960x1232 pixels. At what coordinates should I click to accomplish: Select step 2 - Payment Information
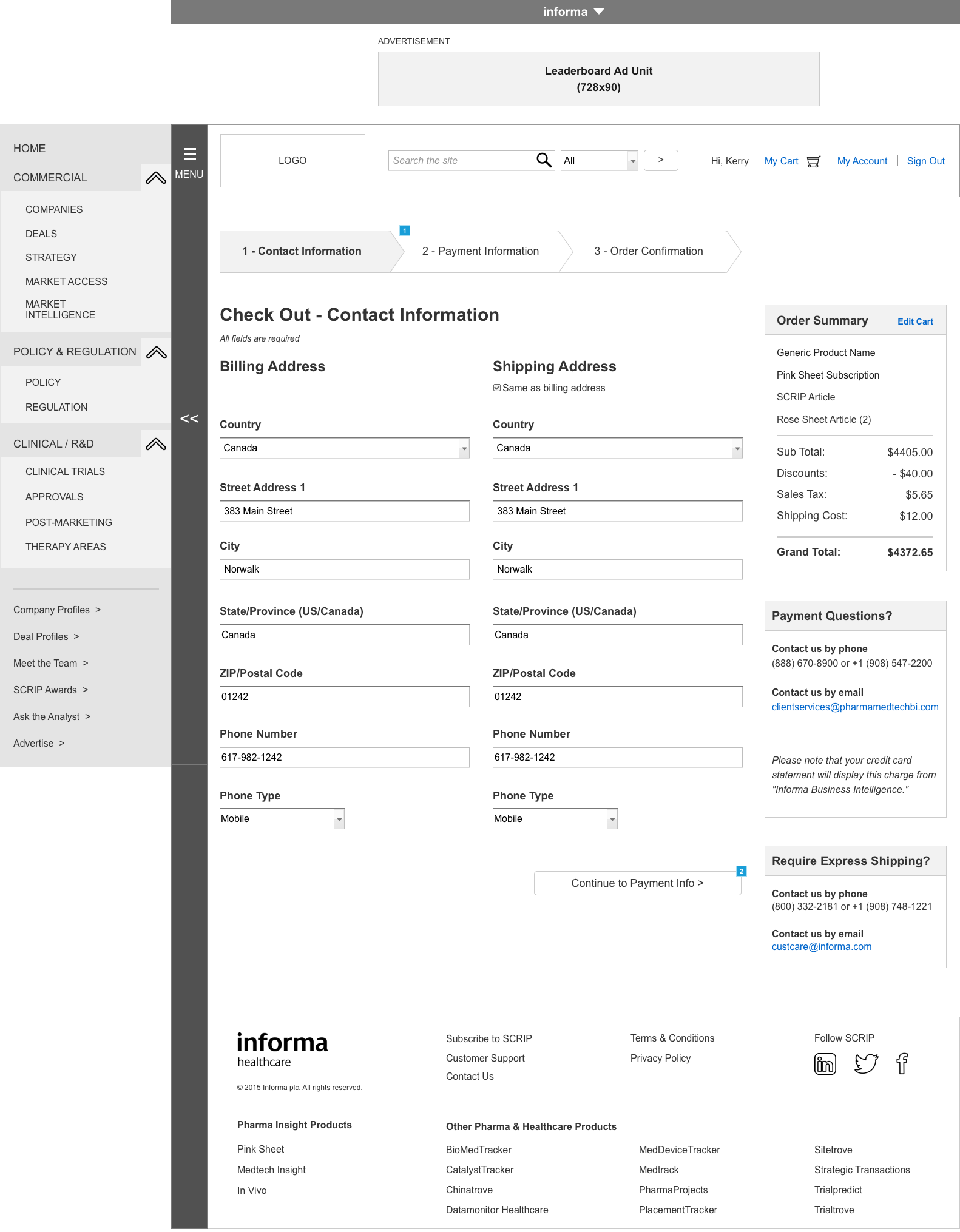click(x=481, y=251)
